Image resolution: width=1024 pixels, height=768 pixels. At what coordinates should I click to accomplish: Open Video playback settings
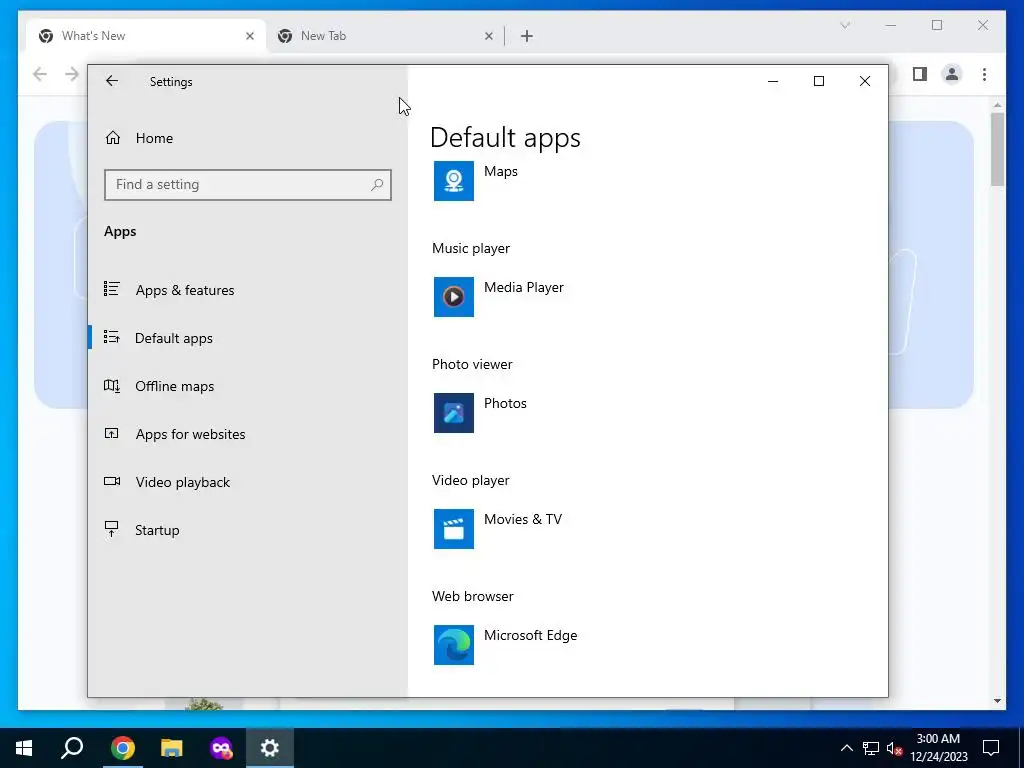182,482
